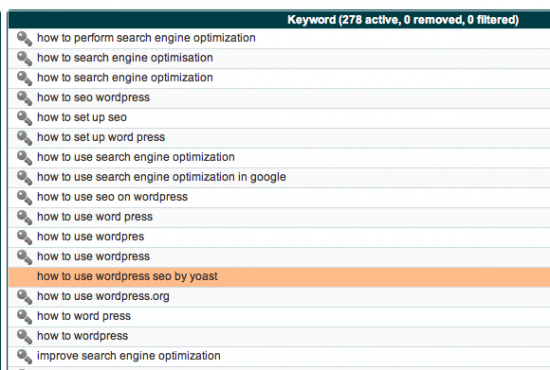Click key icon beside 'how to search engine optimization'
Screen dimensions: 550x370
coord(25,78)
